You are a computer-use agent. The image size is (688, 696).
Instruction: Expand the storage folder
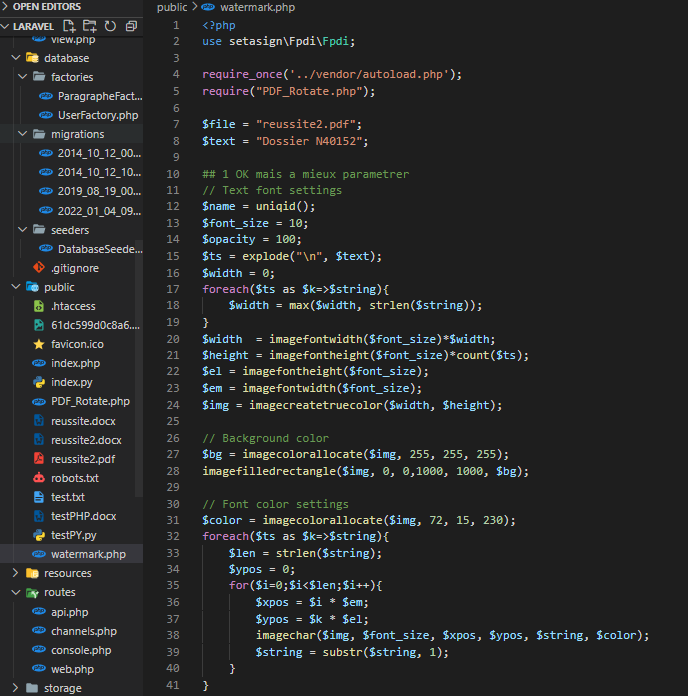16,688
